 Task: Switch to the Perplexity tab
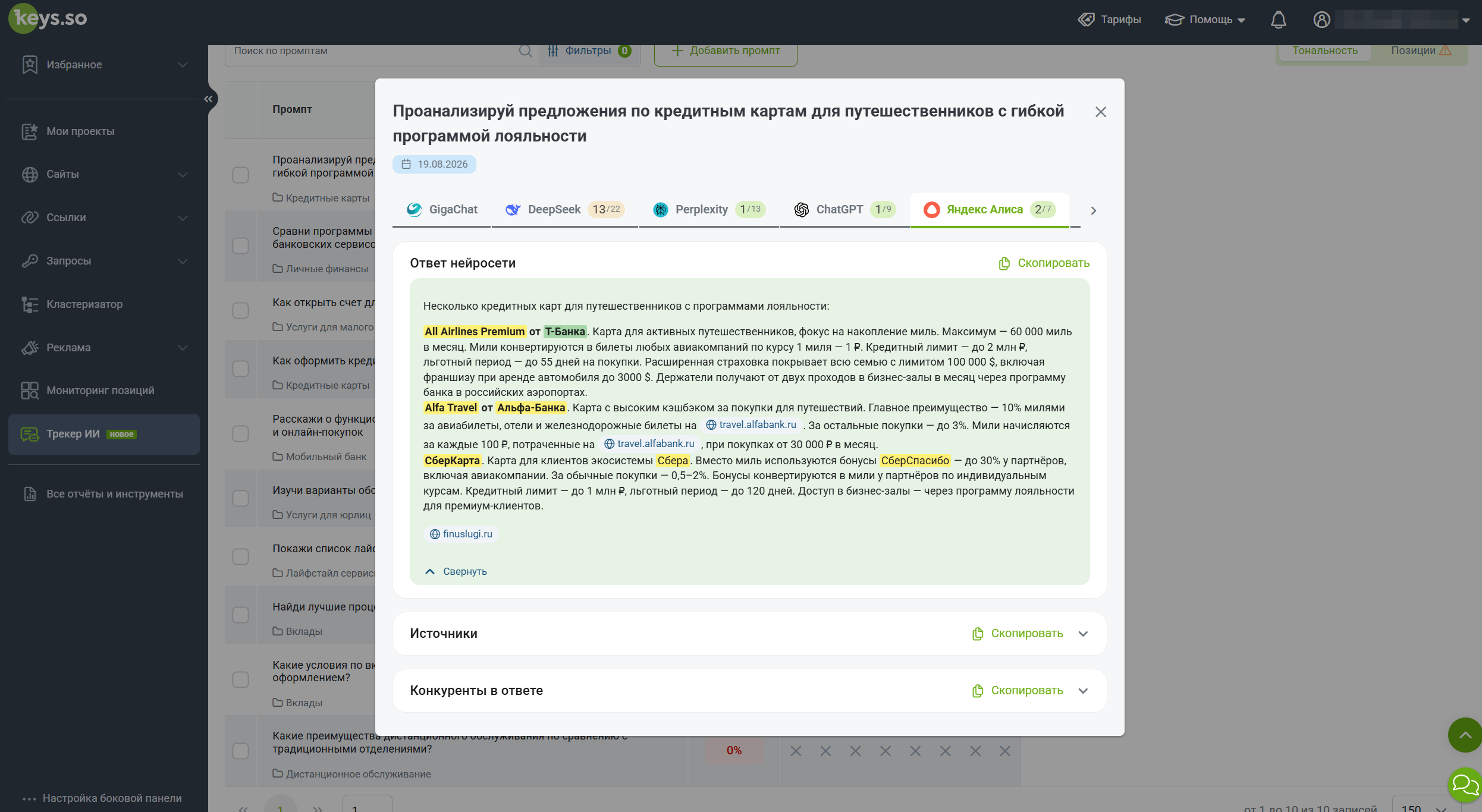709,210
